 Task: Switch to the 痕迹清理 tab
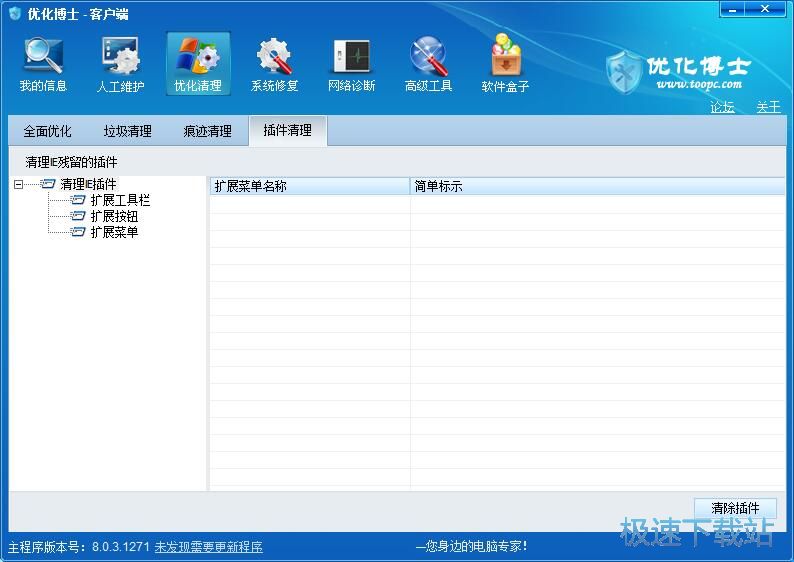click(x=208, y=131)
